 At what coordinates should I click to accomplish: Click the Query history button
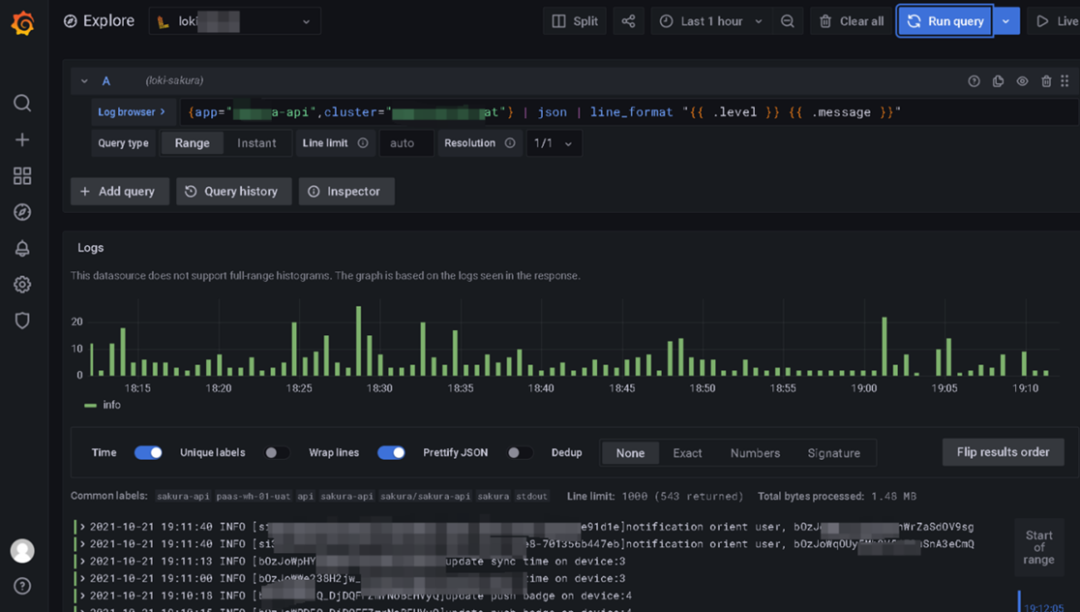pos(233,191)
